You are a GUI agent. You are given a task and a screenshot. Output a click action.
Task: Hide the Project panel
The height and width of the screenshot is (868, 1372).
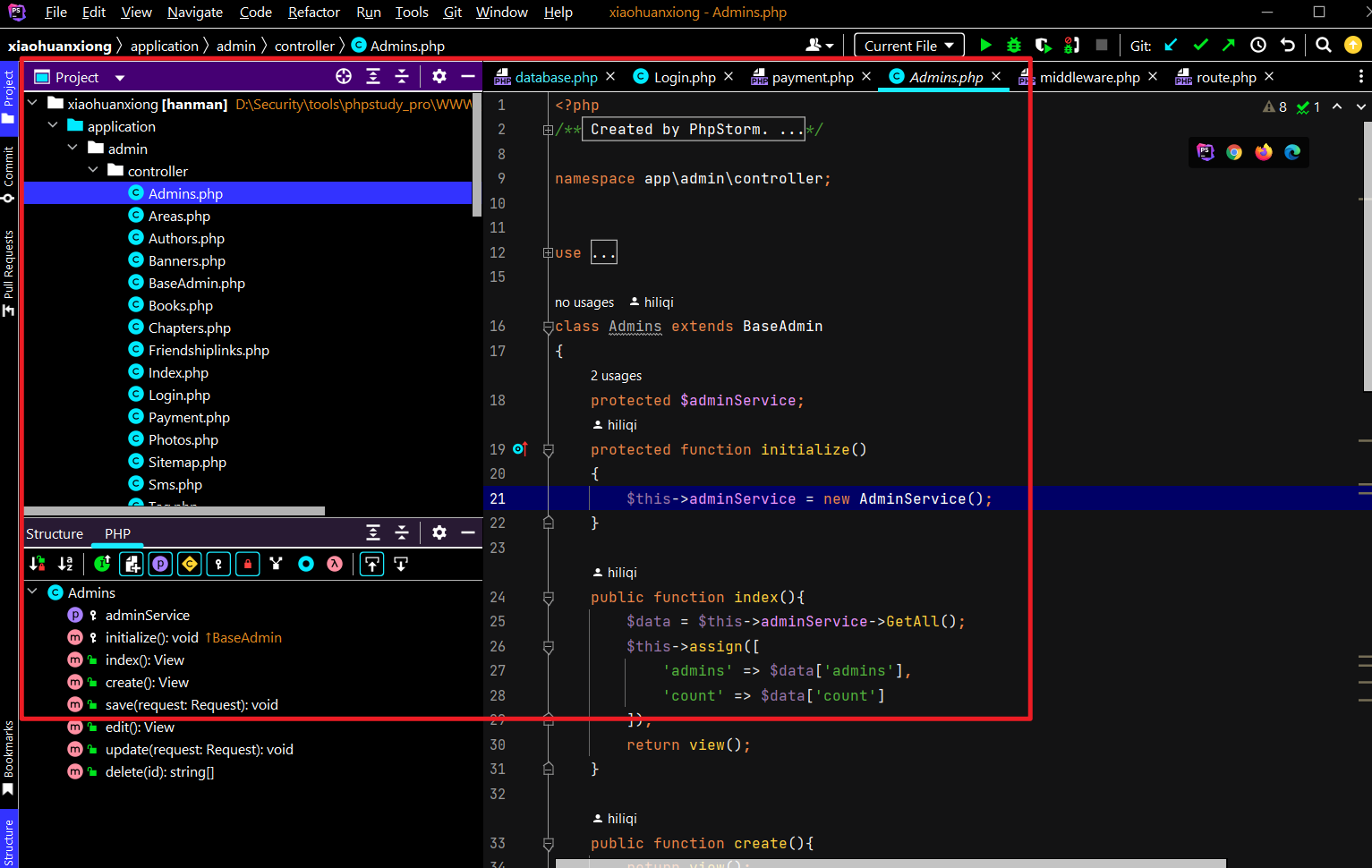click(x=468, y=77)
